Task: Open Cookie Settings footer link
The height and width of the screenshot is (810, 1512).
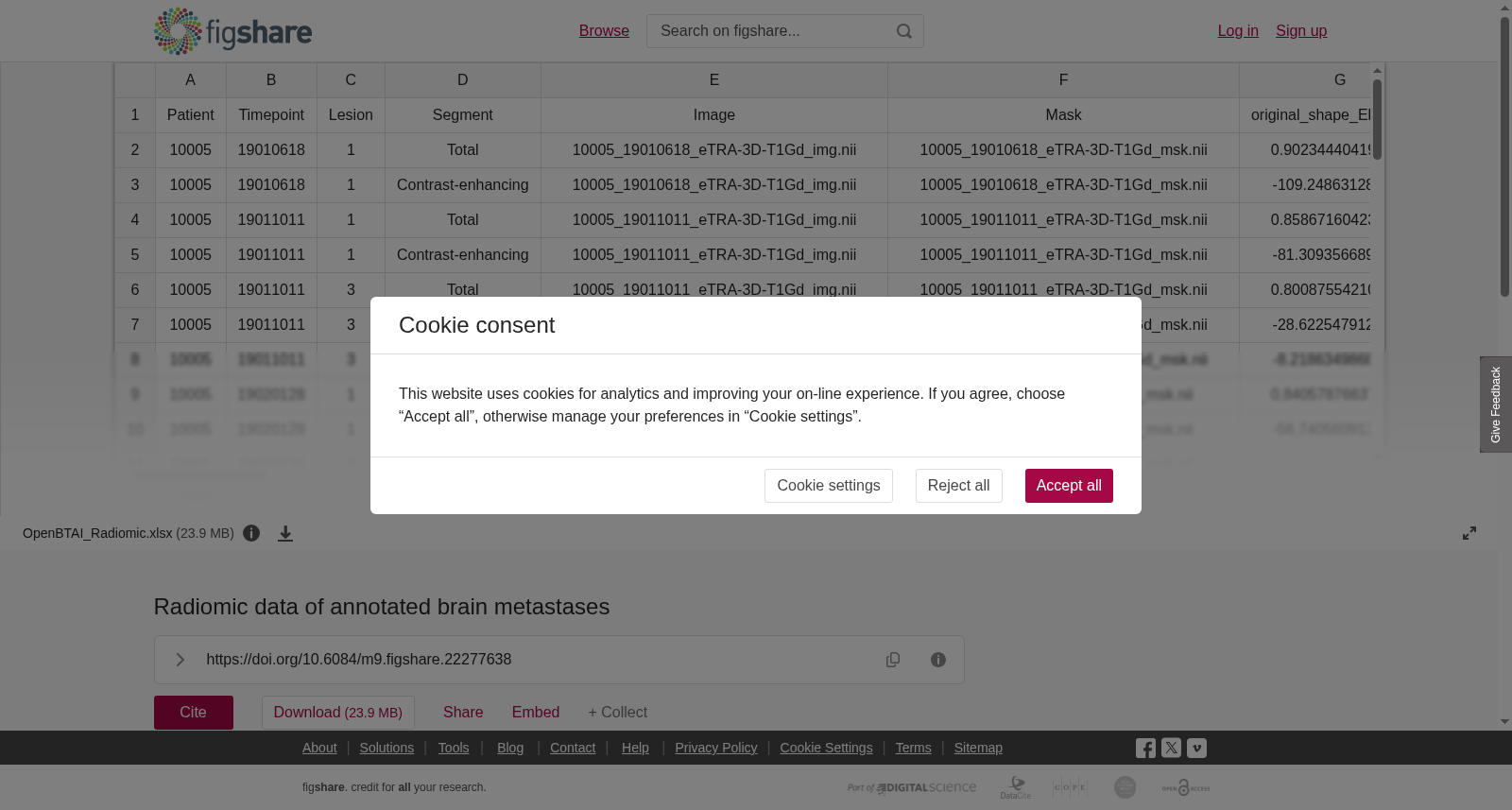Action: 826,748
